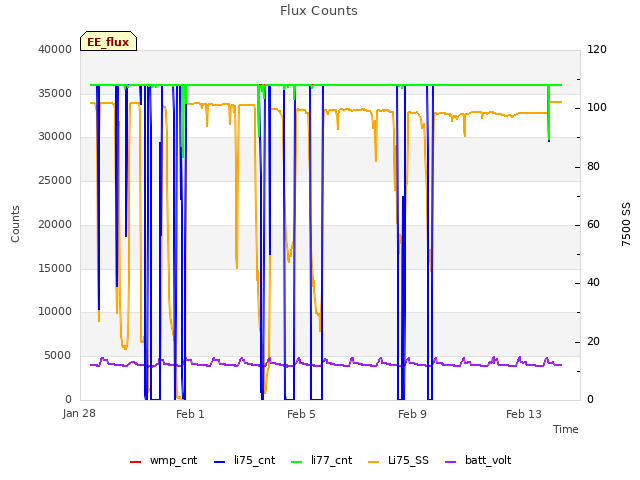
Task: Click the Feb 5 date tick label
Action: pos(301,414)
